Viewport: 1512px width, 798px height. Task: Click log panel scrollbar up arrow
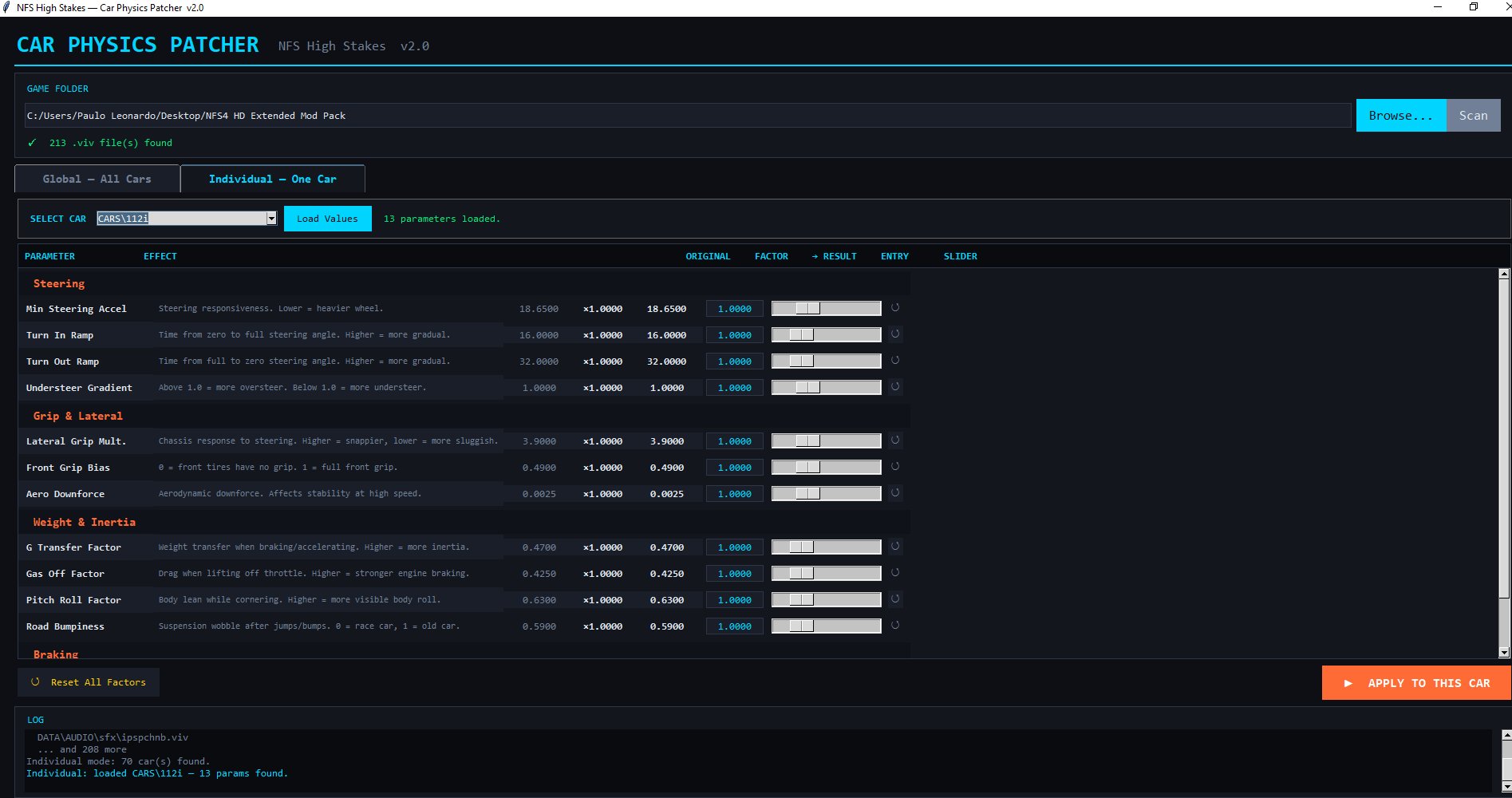pos(1506,735)
